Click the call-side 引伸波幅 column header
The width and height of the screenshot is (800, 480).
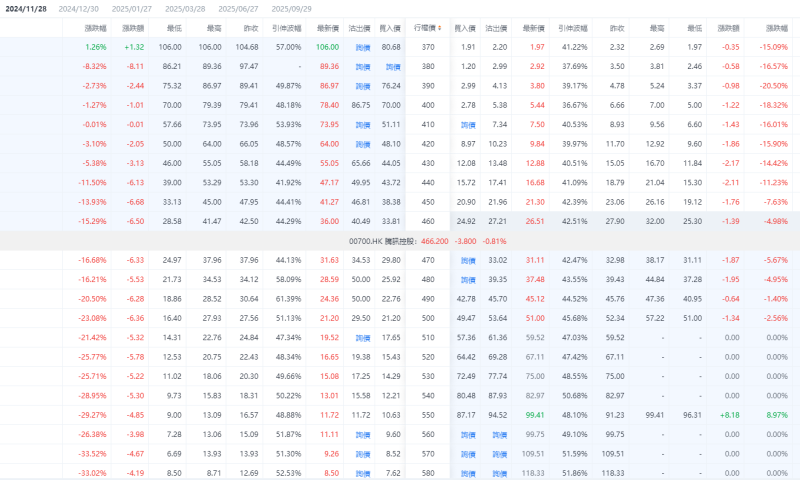tap(288, 30)
